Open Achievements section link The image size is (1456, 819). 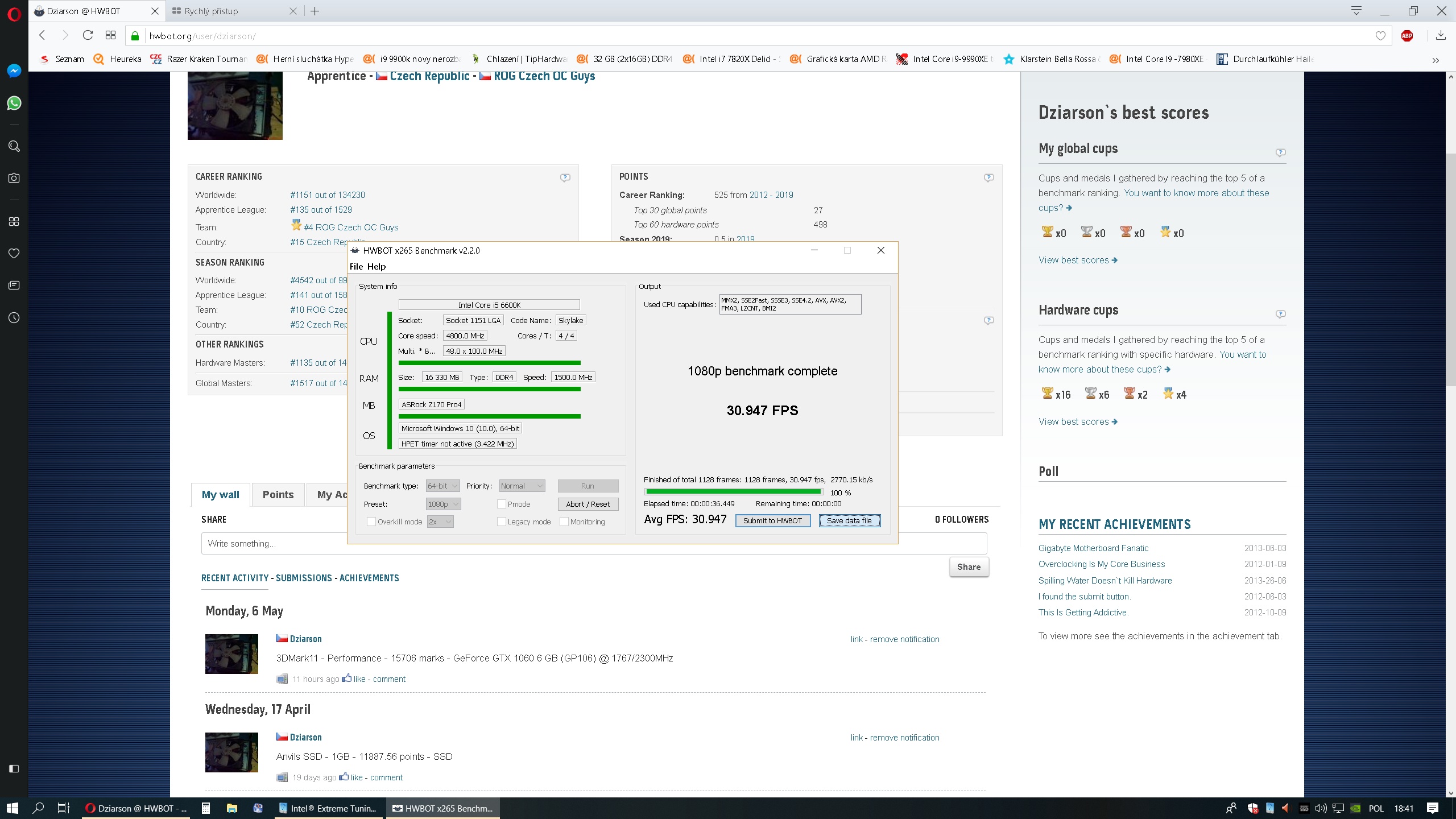(369, 578)
